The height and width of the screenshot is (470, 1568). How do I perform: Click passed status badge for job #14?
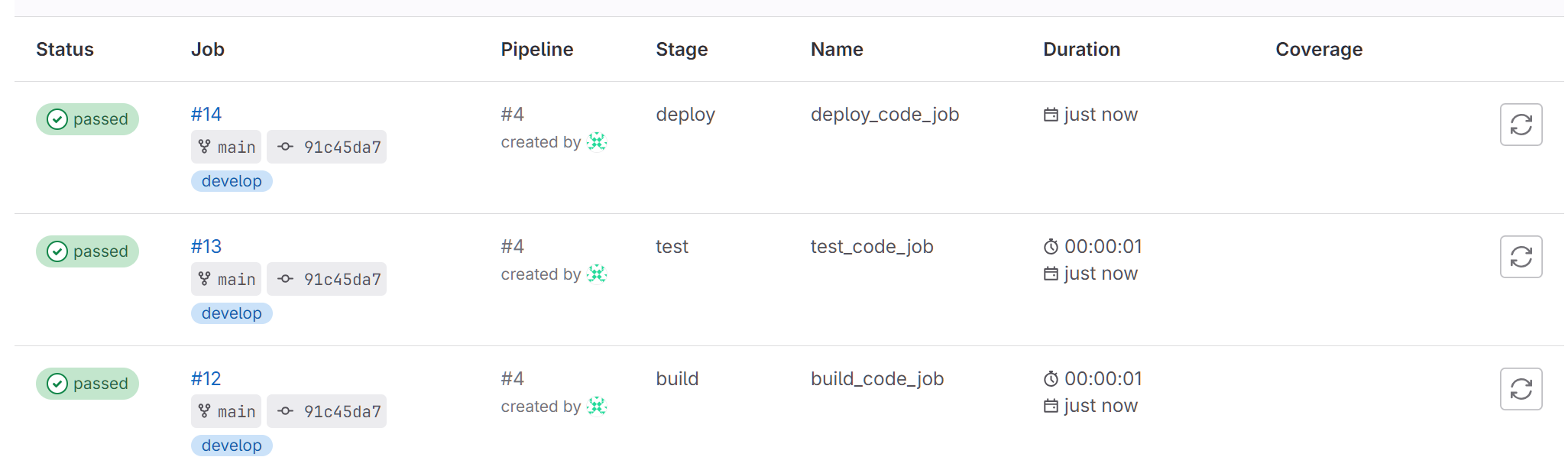point(87,119)
